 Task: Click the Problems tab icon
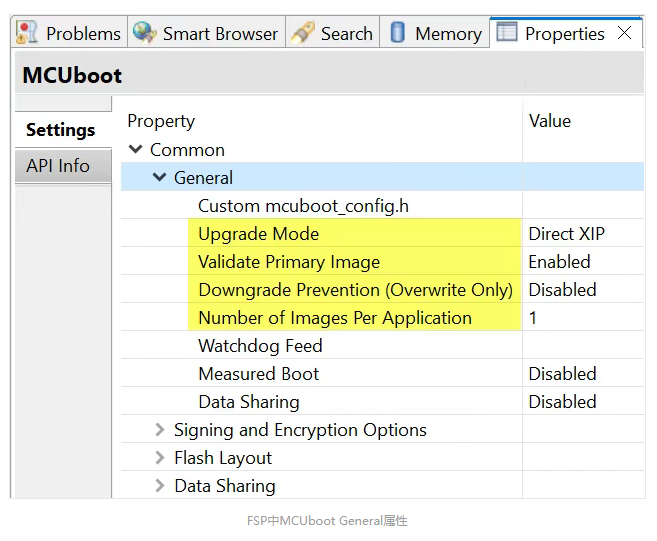26,33
